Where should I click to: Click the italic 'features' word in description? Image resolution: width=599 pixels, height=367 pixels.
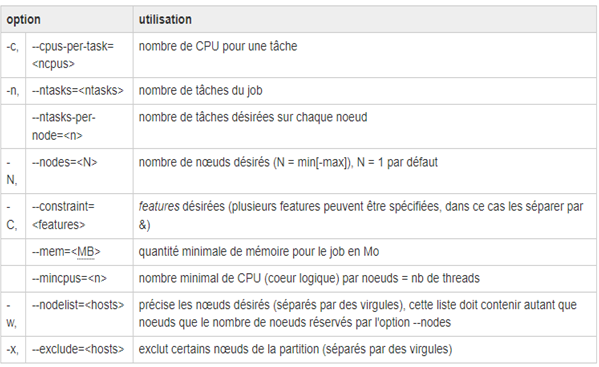159,207
